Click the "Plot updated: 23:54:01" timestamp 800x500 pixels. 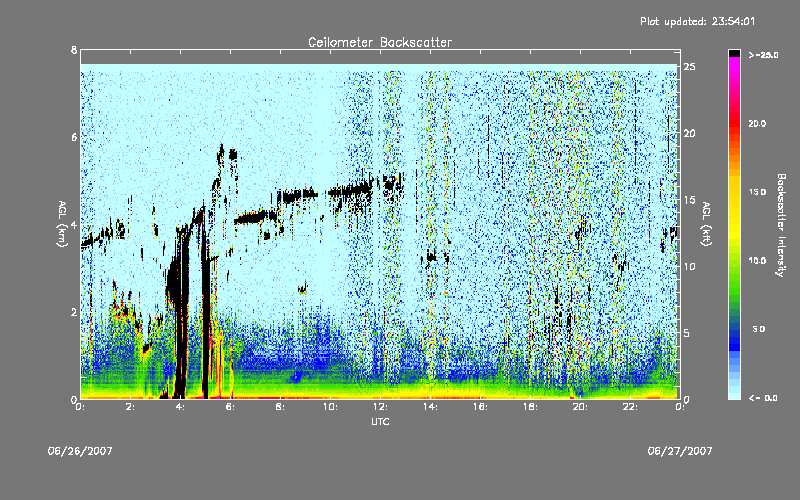[x=697, y=21]
